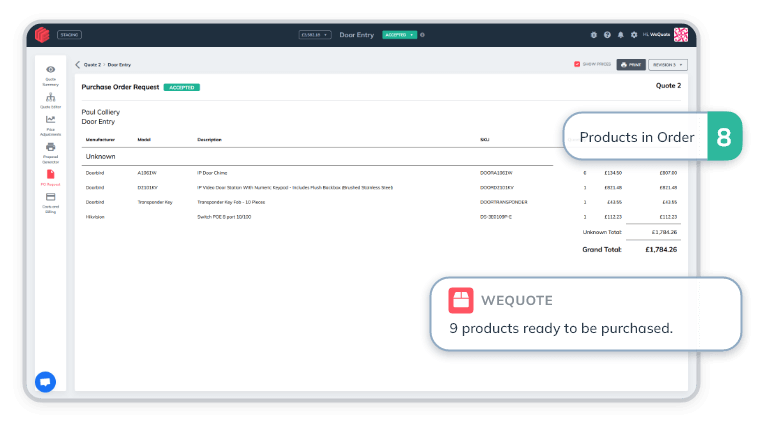Open Costs and Billing sidebar icon
The height and width of the screenshot is (428, 758).
click(50, 201)
